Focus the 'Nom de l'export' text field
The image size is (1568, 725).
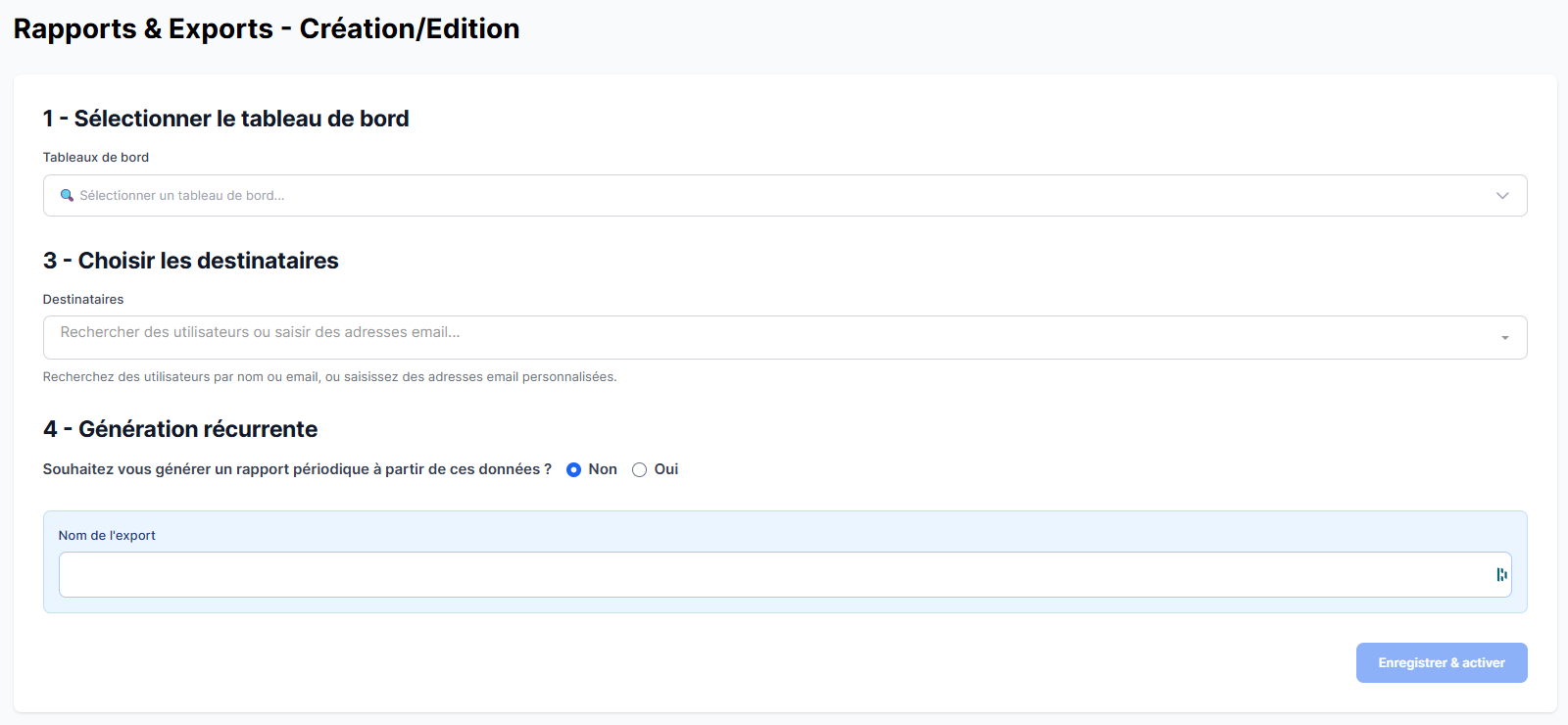tap(774, 575)
